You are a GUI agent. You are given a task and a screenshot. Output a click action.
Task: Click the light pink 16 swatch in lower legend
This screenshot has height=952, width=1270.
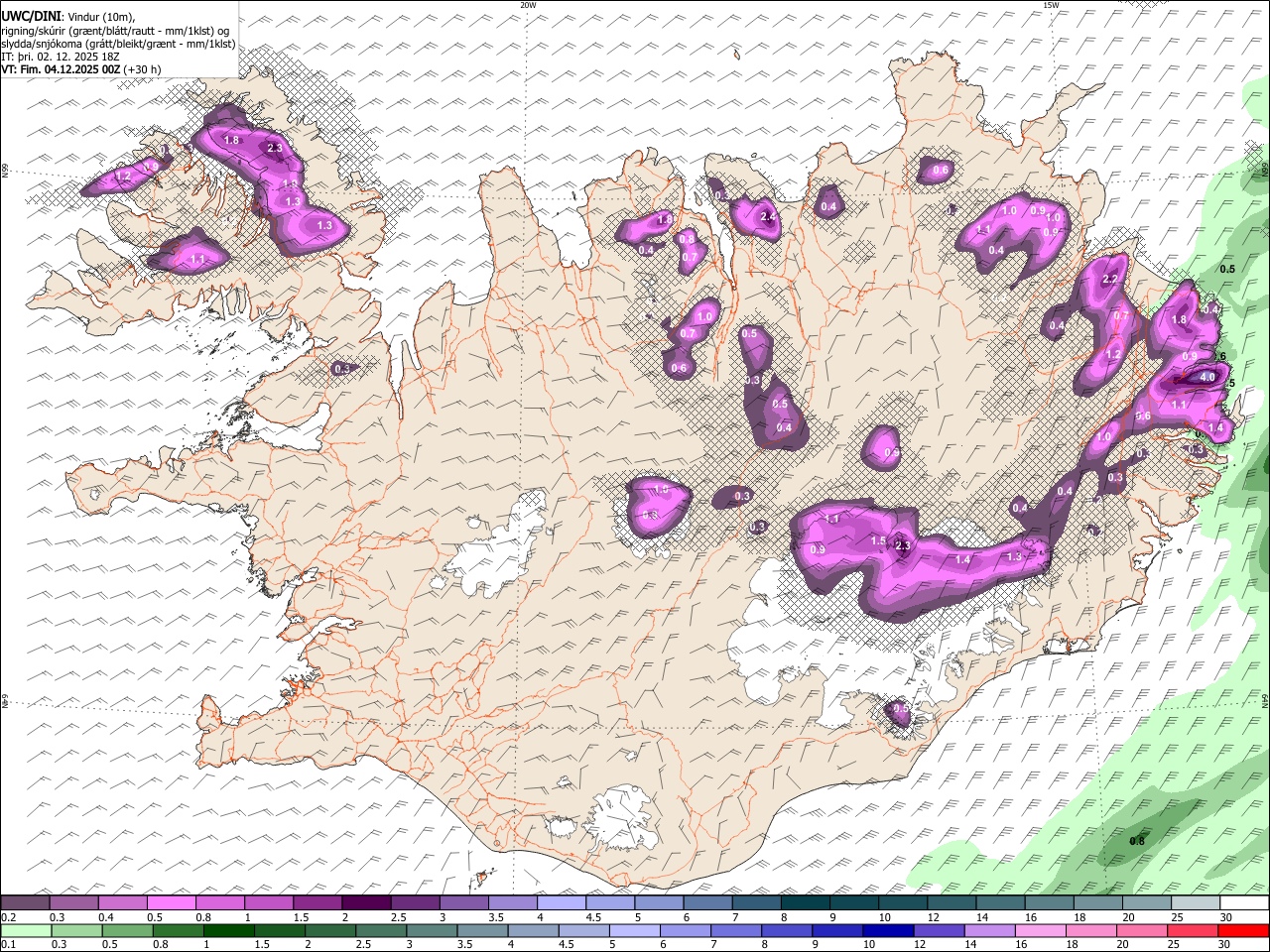click(1041, 931)
